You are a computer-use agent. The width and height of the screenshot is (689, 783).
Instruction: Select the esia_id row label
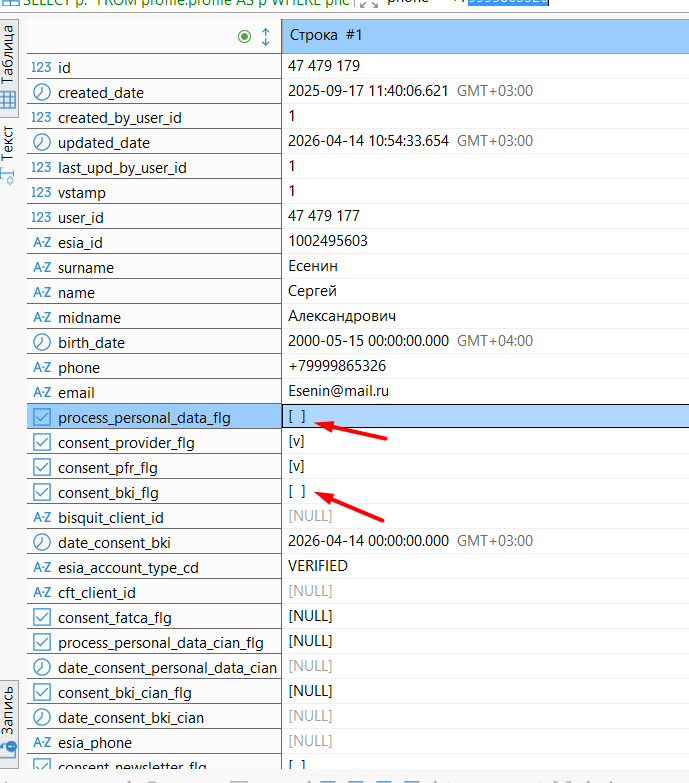coord(154,243)
